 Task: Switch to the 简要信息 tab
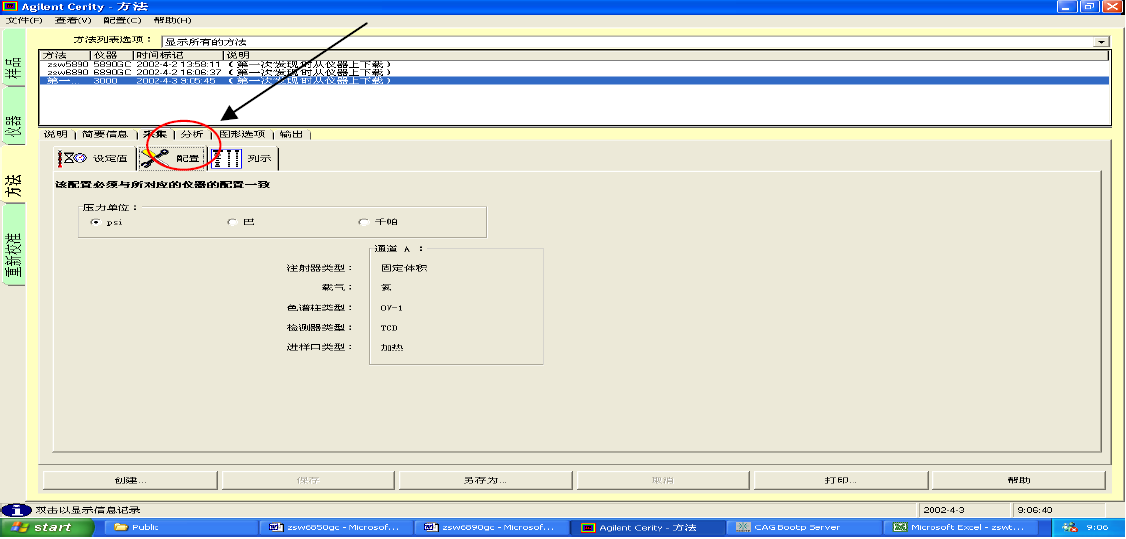pos(105,134)
